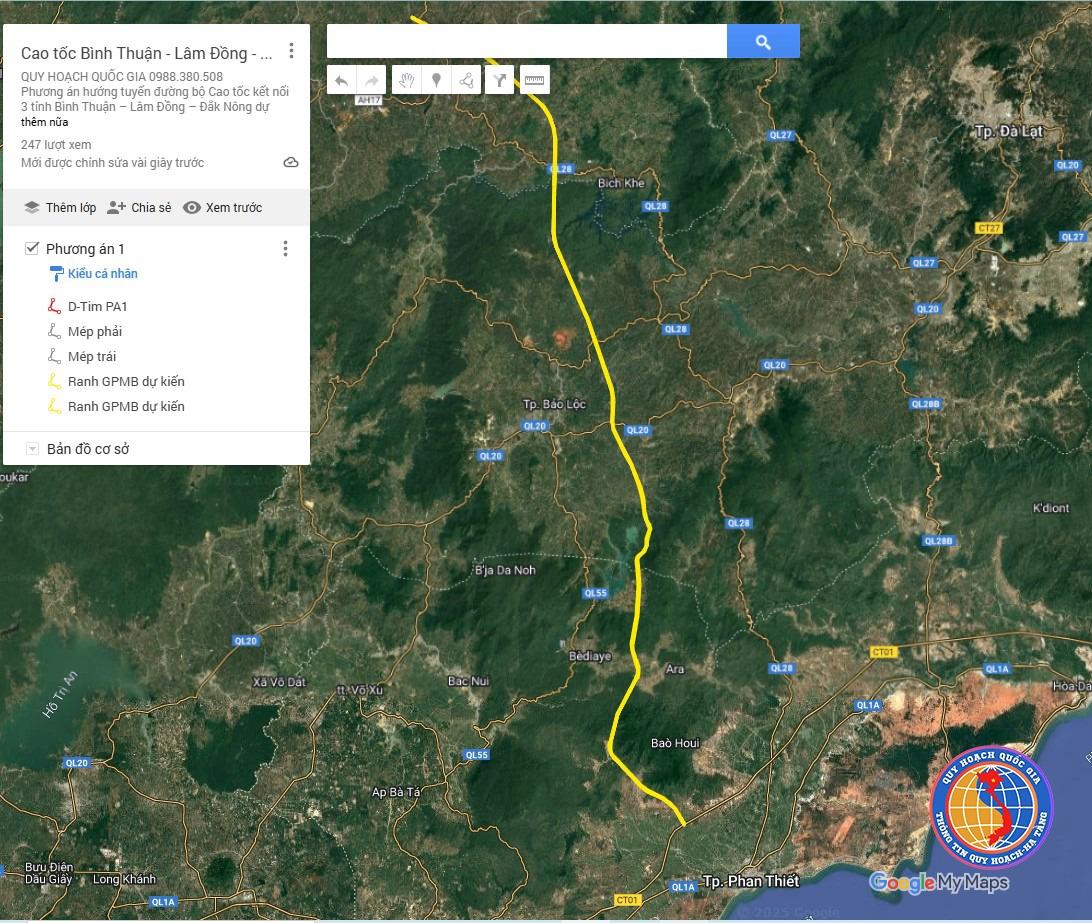
Task: Expand the Bản đồ cơ sở dropdown arrow
Action: click(32, 449)
